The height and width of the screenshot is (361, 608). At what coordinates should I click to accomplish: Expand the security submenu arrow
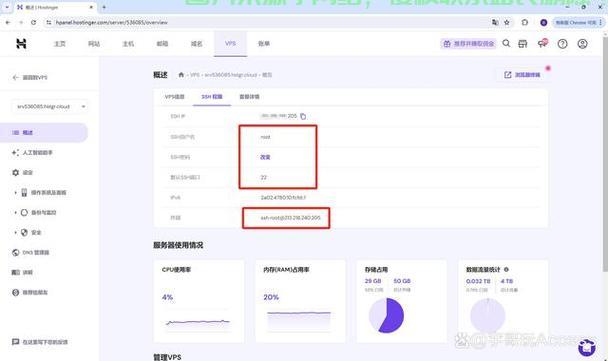pyautogui.click(x=15, y=233)
